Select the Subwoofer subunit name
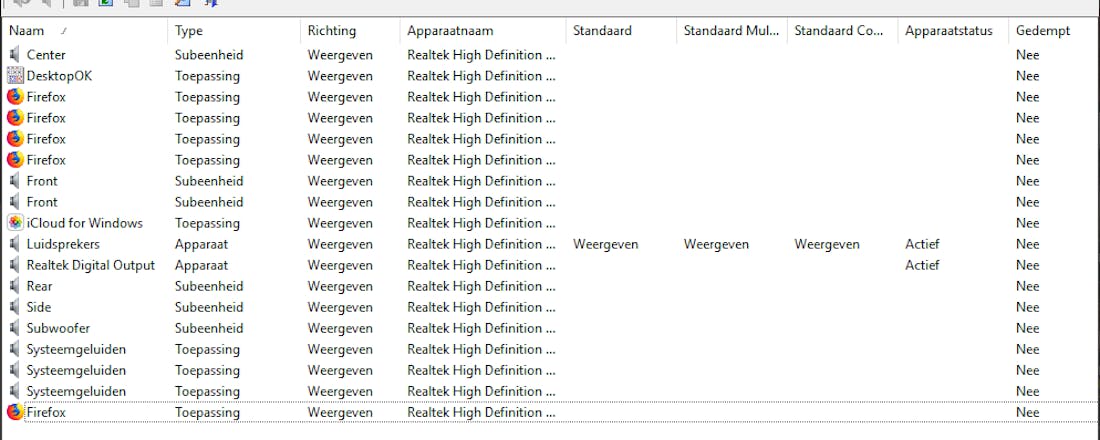The height and width of the screenshot is (440, 1100). tap(58, 328)
